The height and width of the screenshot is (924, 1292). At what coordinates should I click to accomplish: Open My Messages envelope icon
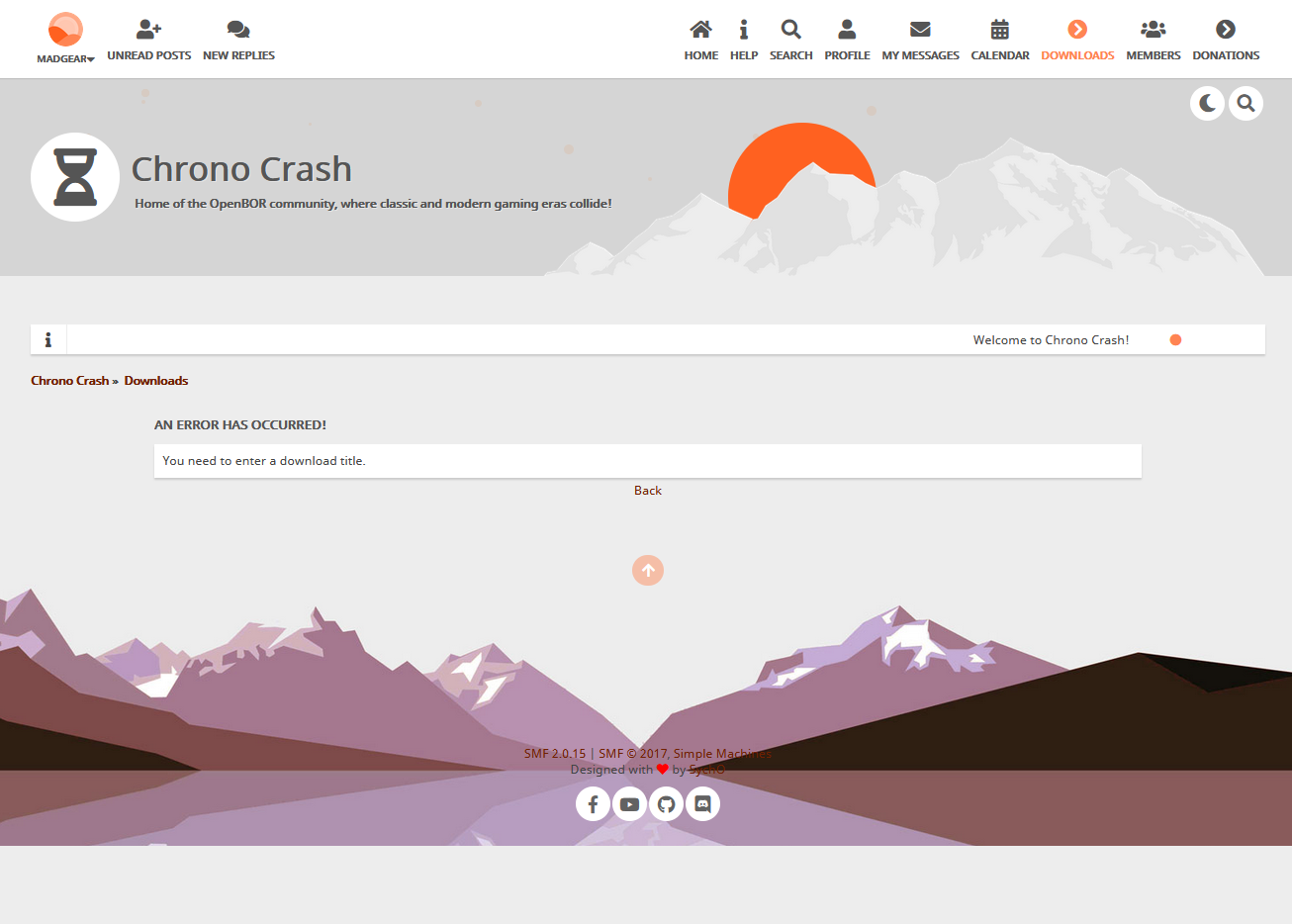point(920,29)
